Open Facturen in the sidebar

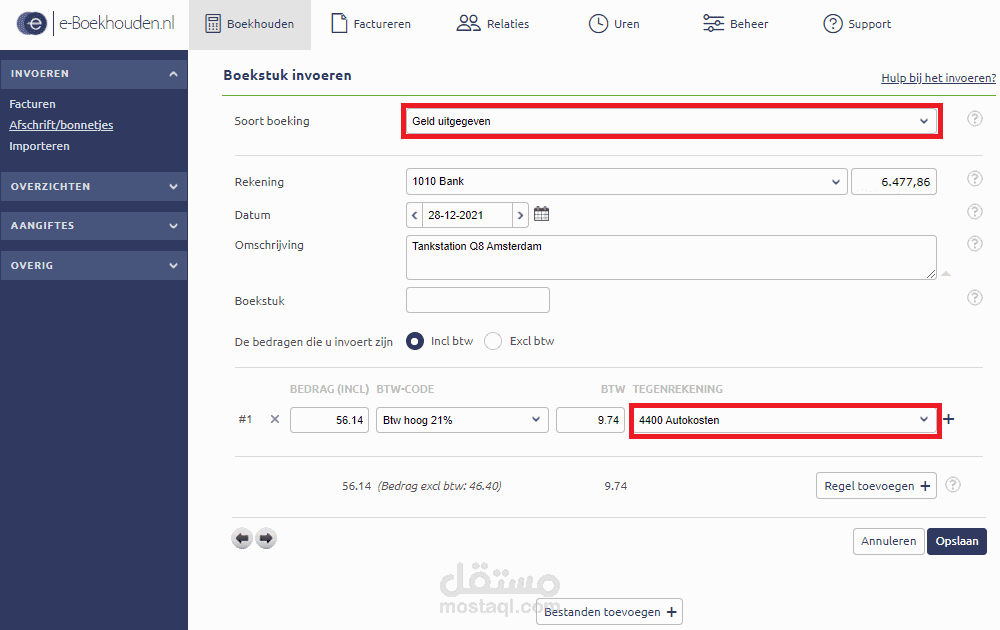point(33,104)
